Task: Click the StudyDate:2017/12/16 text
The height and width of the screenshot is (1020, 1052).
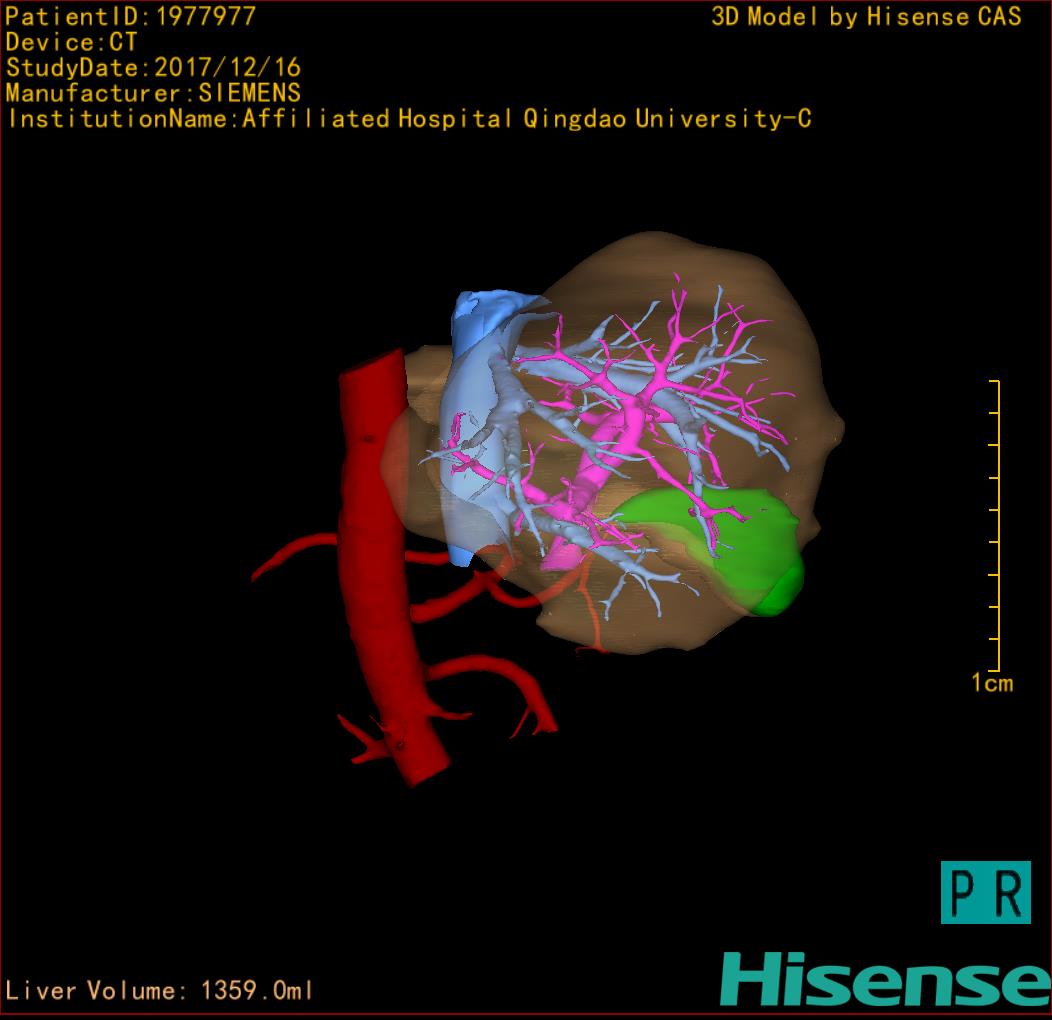Action: pyautogui.click(x=153, y=69)
